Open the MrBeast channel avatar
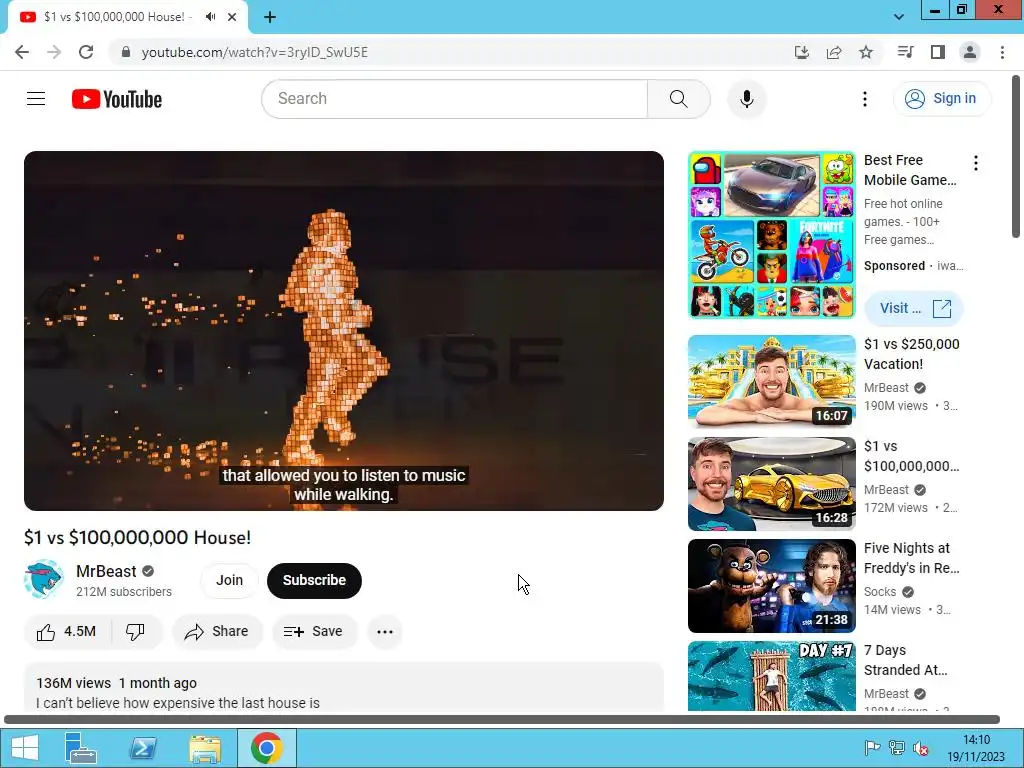 click(x=43, y=579)
